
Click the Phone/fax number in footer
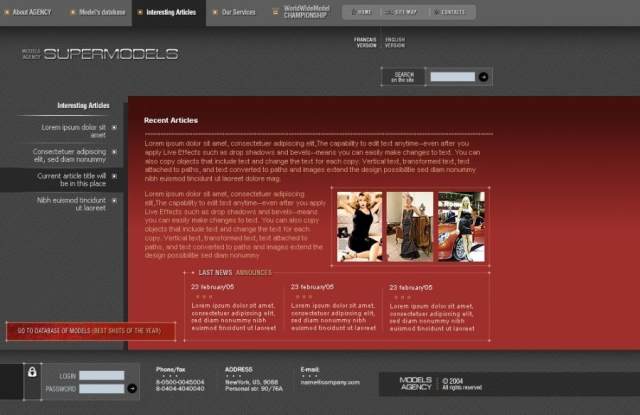[x=180, y=385]
